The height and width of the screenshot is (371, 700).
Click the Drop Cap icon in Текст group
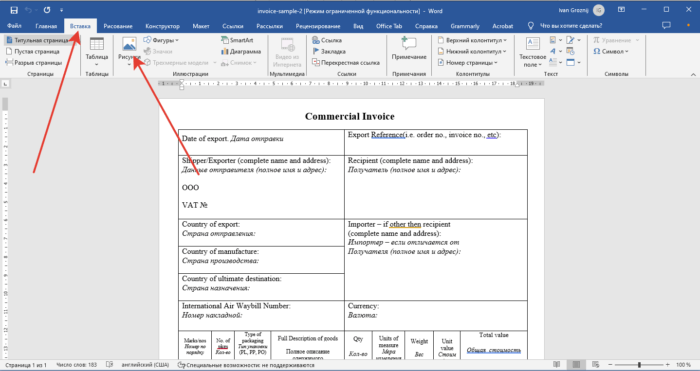(x=554, y=62)
